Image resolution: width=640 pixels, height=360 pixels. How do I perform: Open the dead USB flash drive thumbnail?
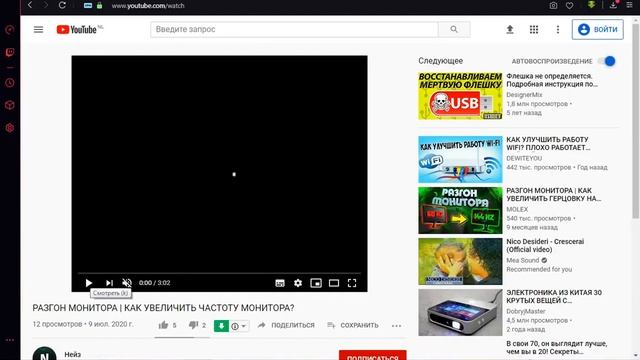(x=460, y=96)
